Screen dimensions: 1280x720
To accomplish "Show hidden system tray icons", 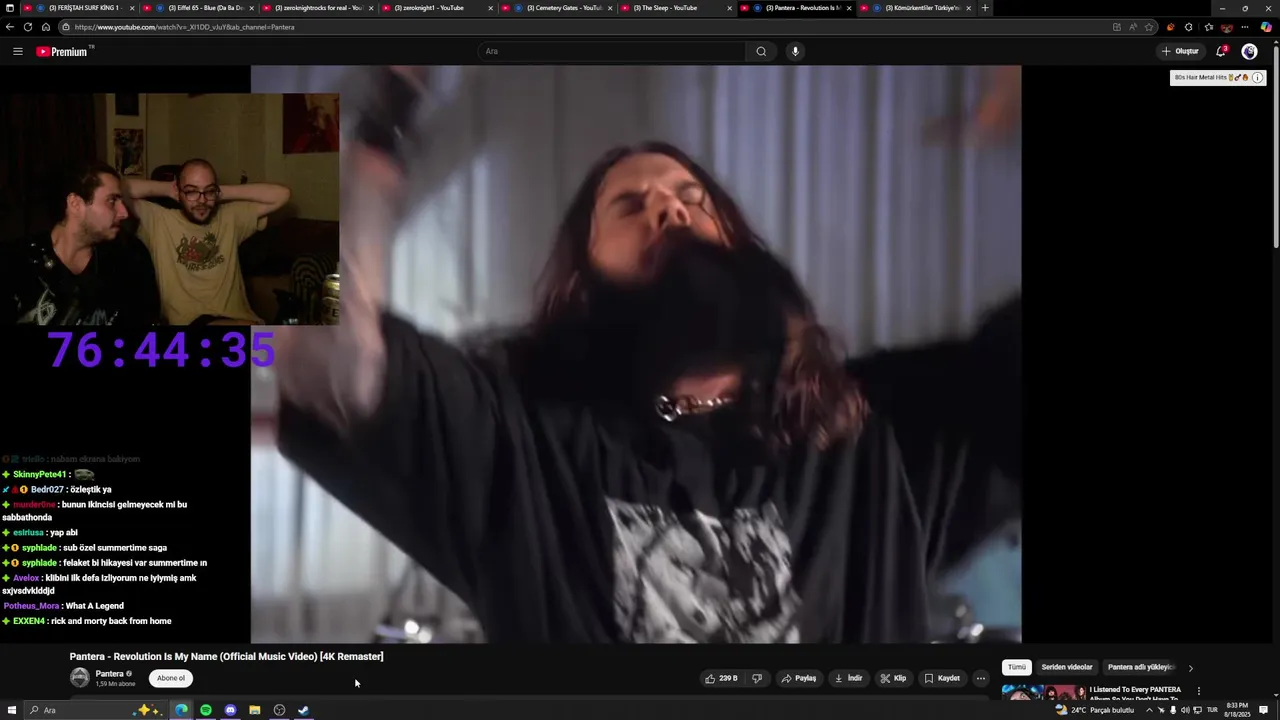I will (x=1149, y=710).
